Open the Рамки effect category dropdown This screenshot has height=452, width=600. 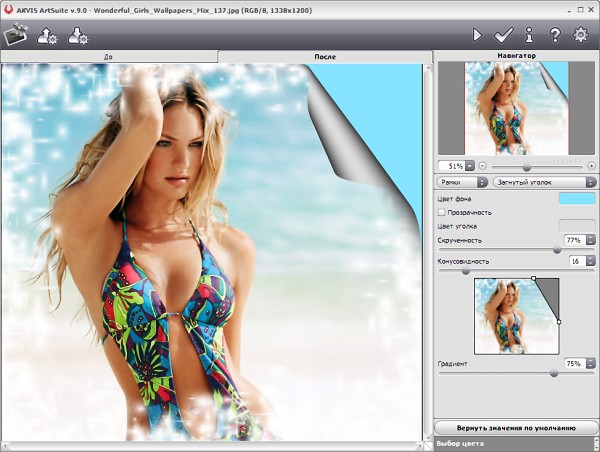463,182
